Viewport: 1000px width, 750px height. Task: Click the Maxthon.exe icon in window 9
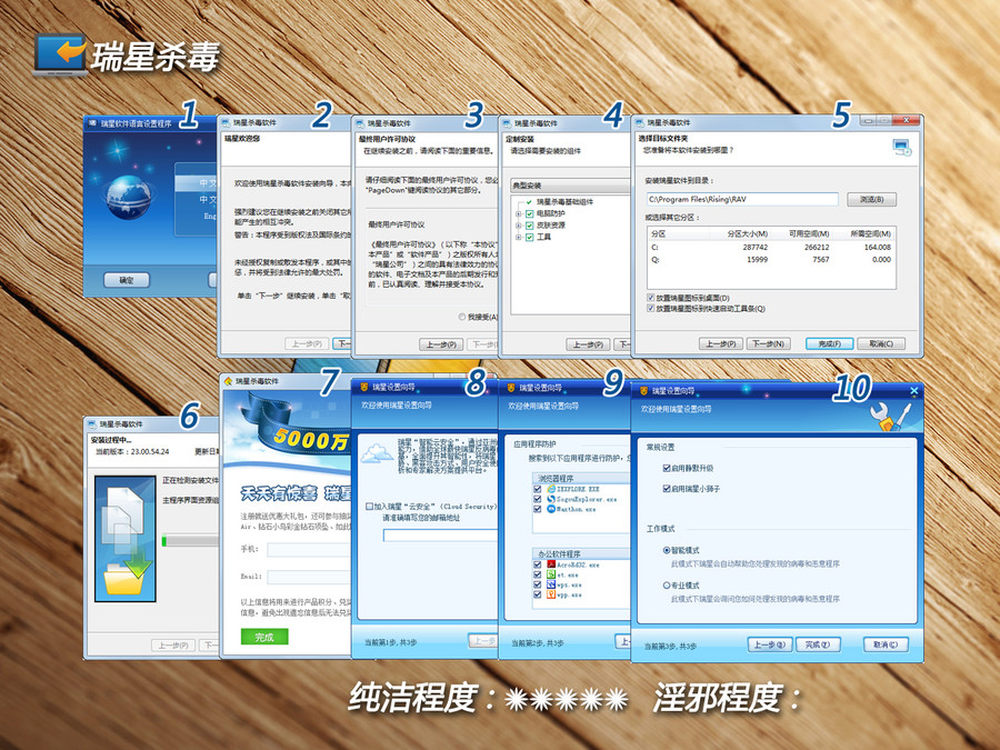[550, 510]
